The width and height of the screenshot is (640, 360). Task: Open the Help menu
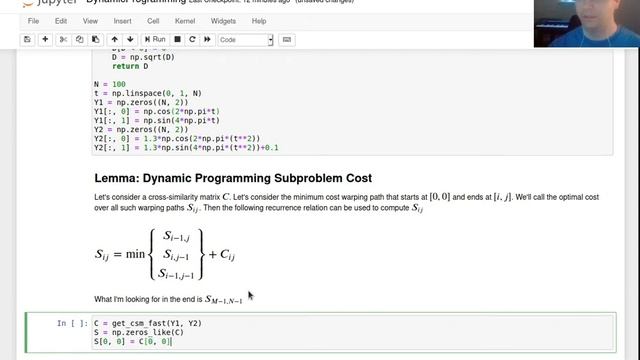(259, 21)
